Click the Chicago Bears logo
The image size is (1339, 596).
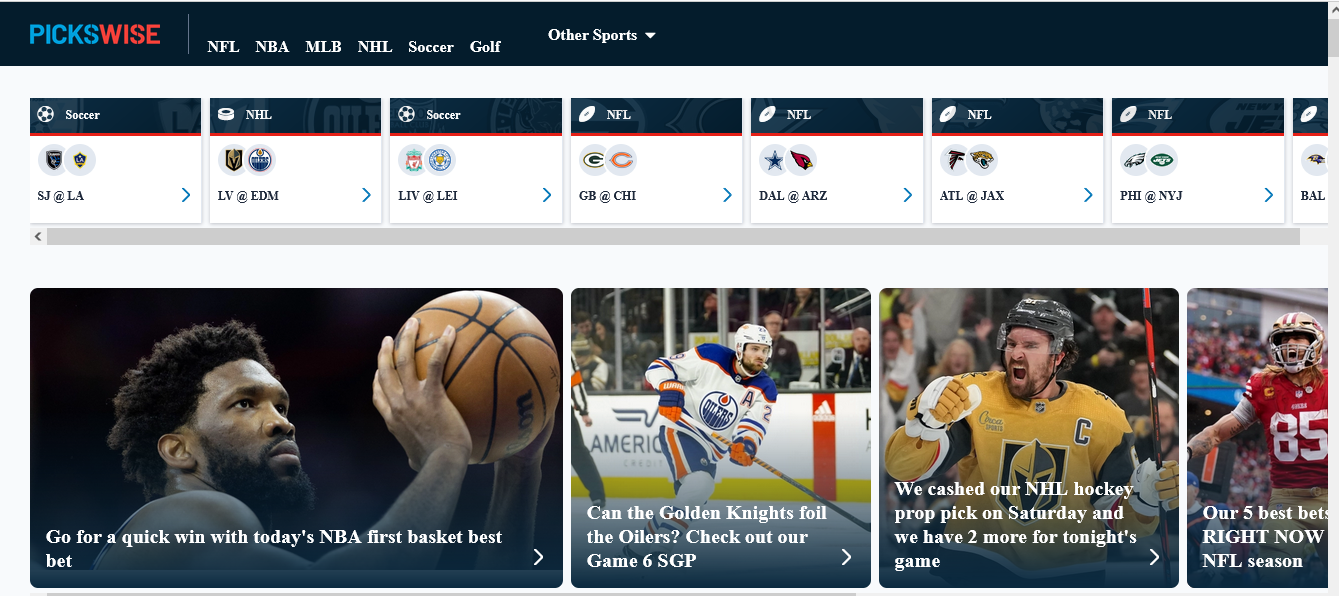coord(621,160)
